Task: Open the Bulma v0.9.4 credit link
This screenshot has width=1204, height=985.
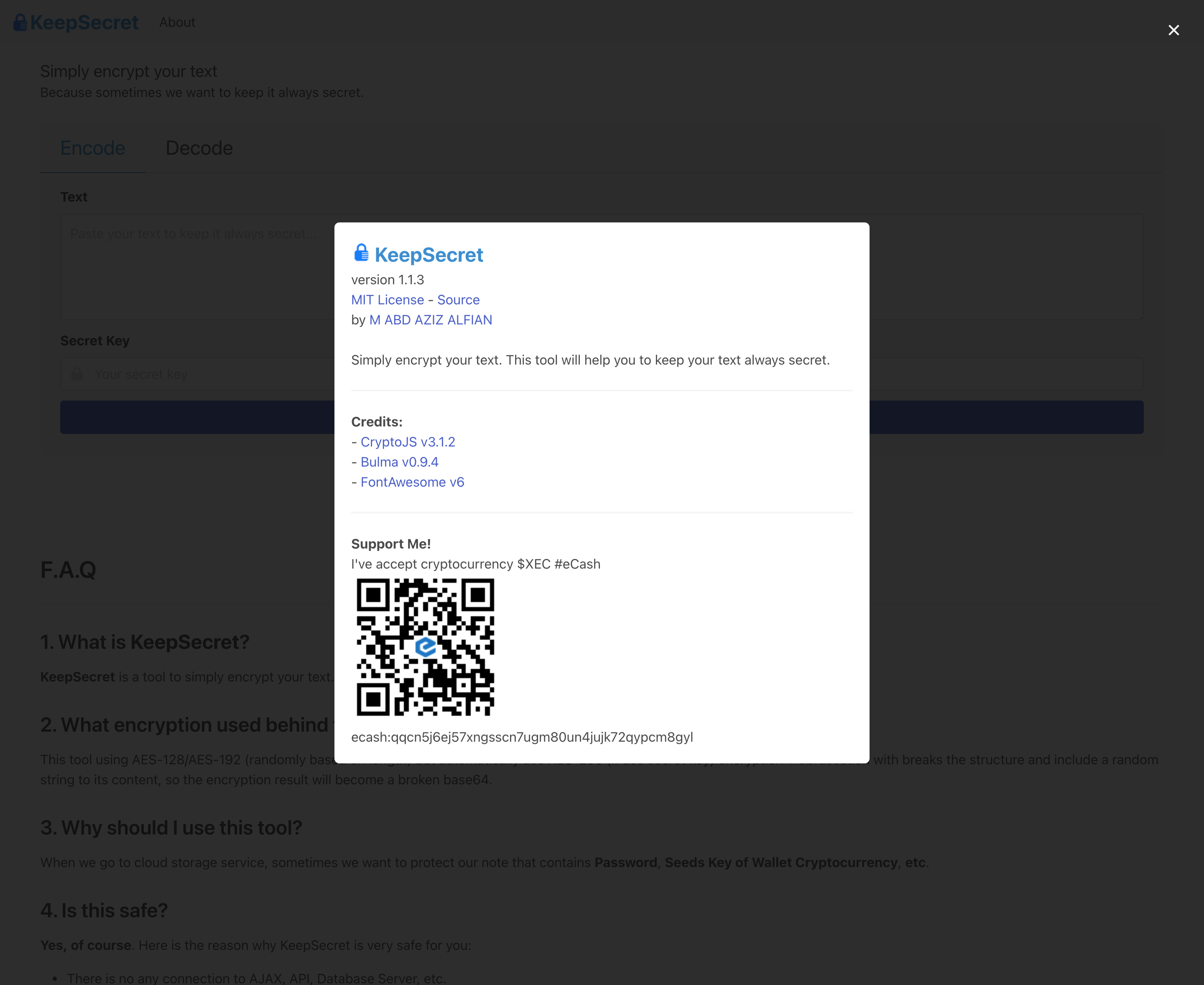Action: click(x=399, y=462)
